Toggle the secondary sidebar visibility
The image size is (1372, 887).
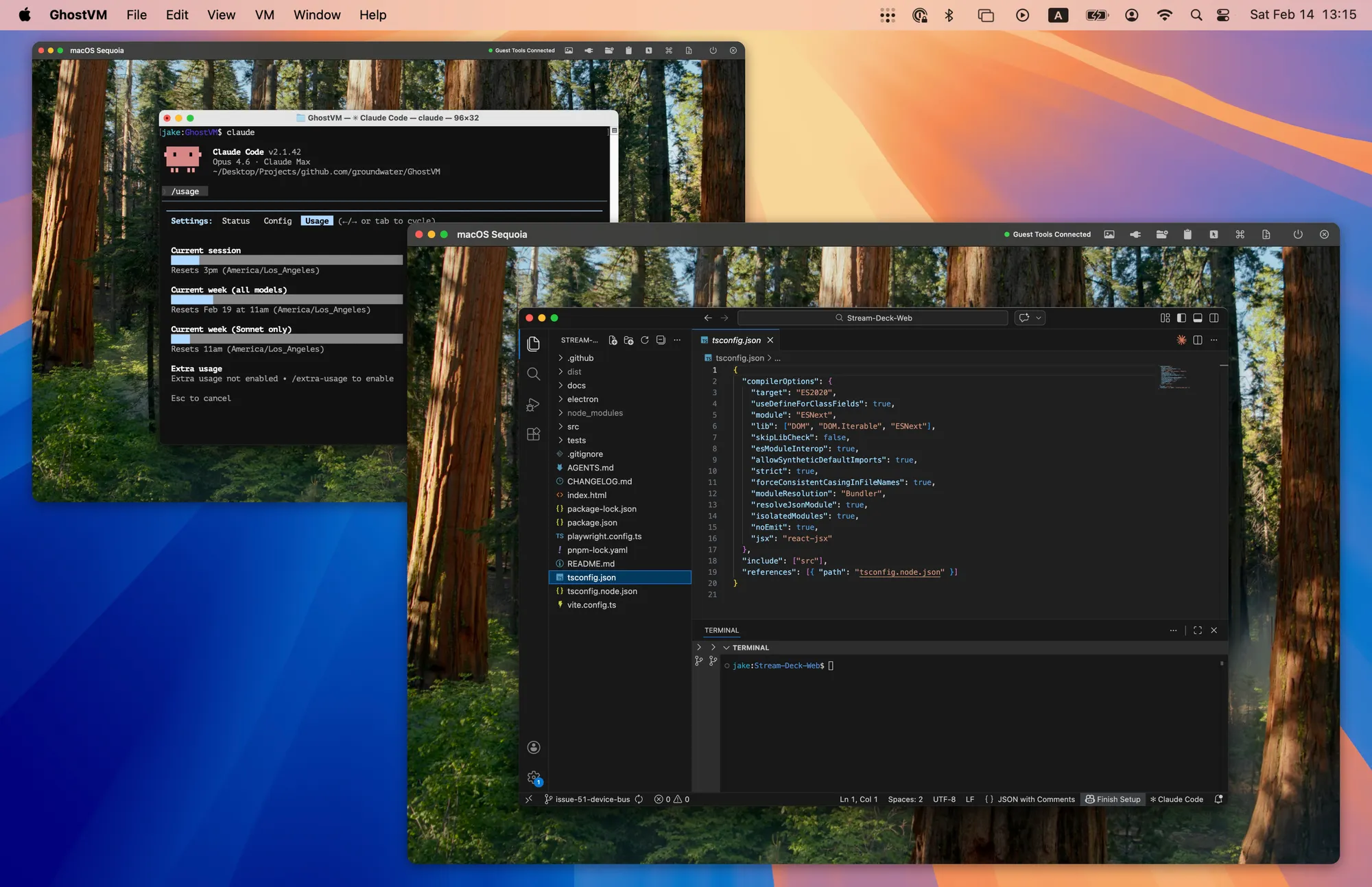pos(1214,318)
